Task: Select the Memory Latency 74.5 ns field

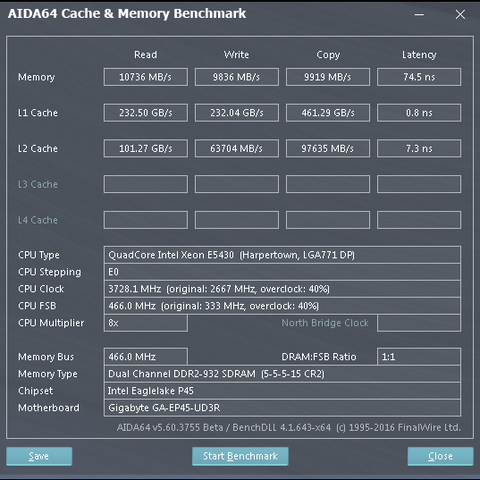Action: [419, 77]
